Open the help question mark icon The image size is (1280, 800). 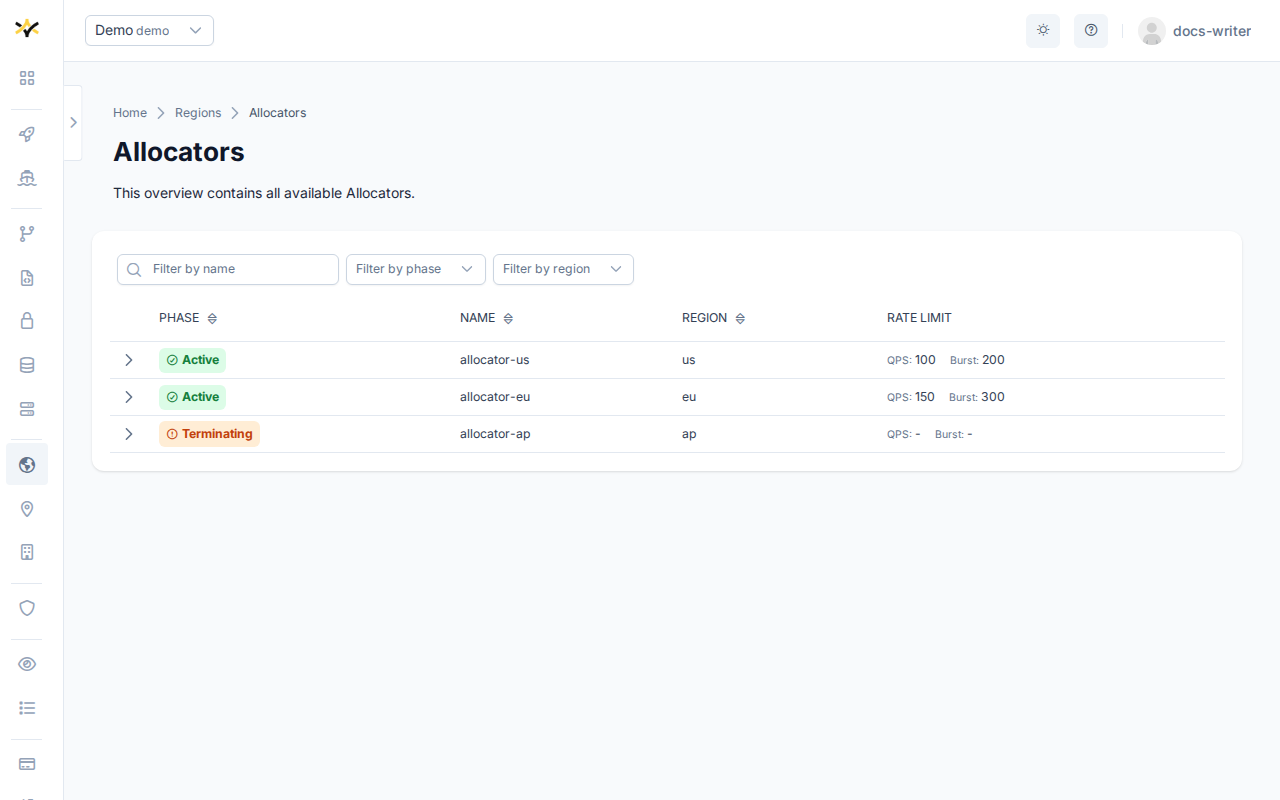click(1091, 30)
